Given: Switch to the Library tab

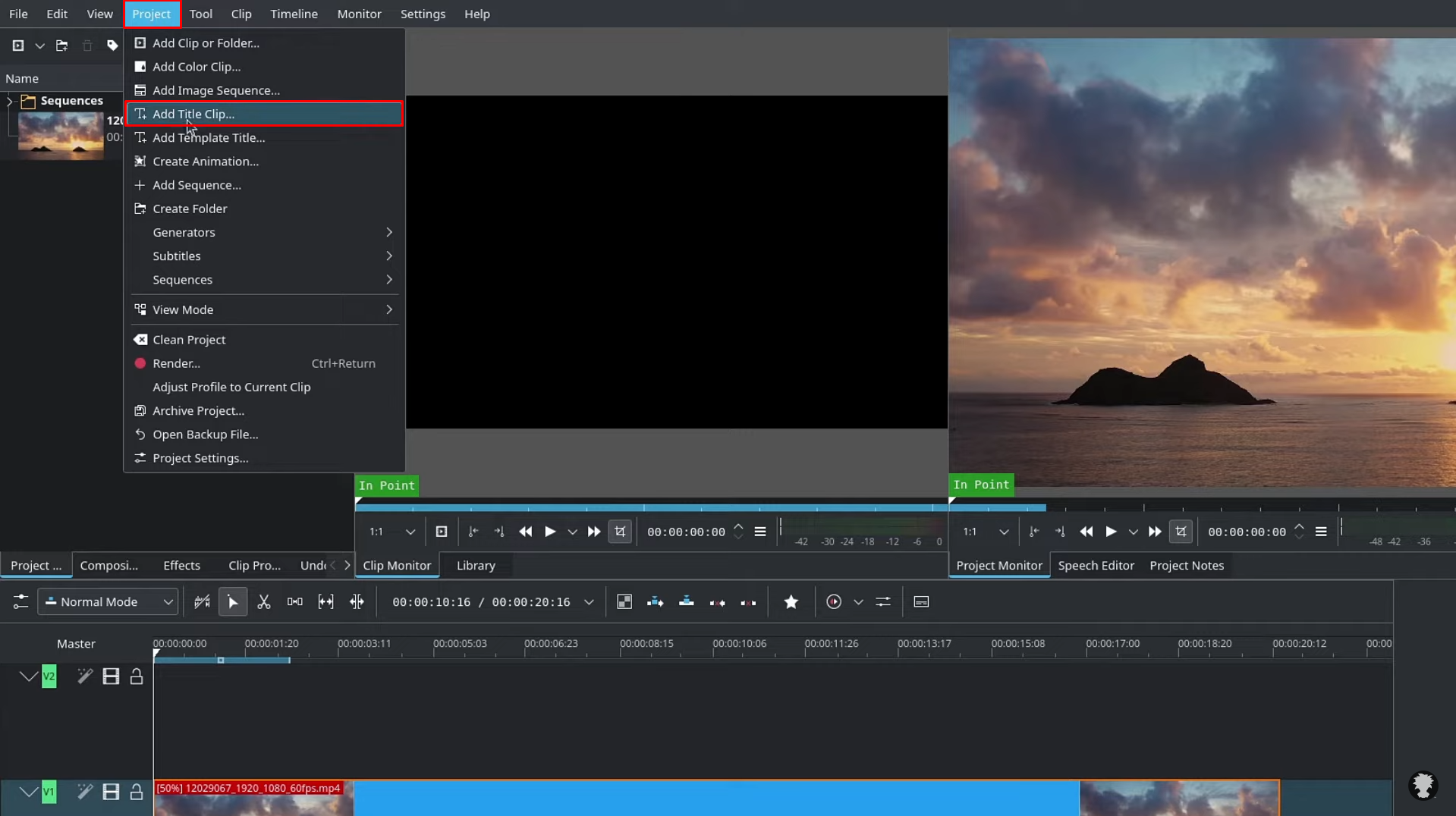Looking at the screenshot, I should click(476, 565).
